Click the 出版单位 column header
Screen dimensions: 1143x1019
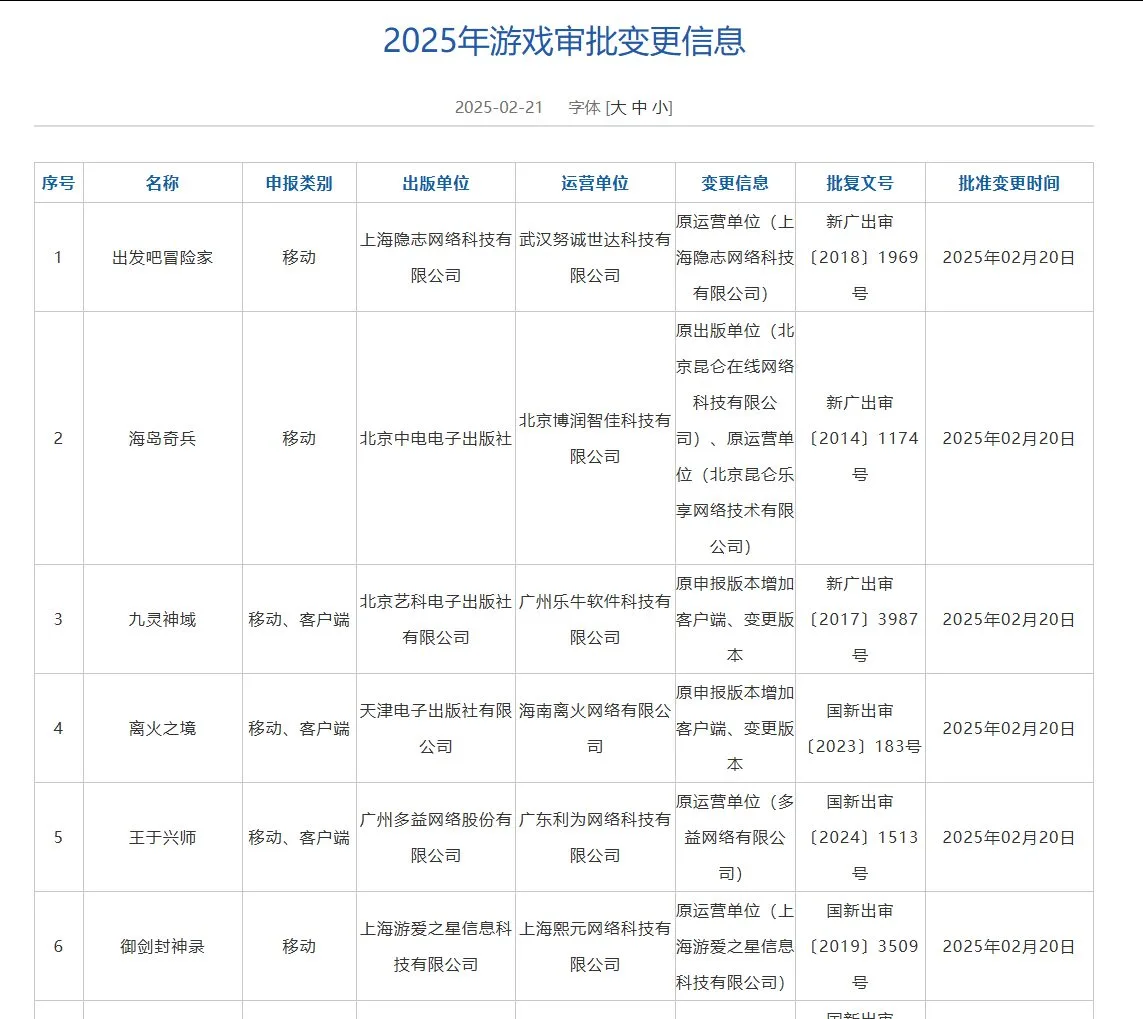click(x=435, y=183)
